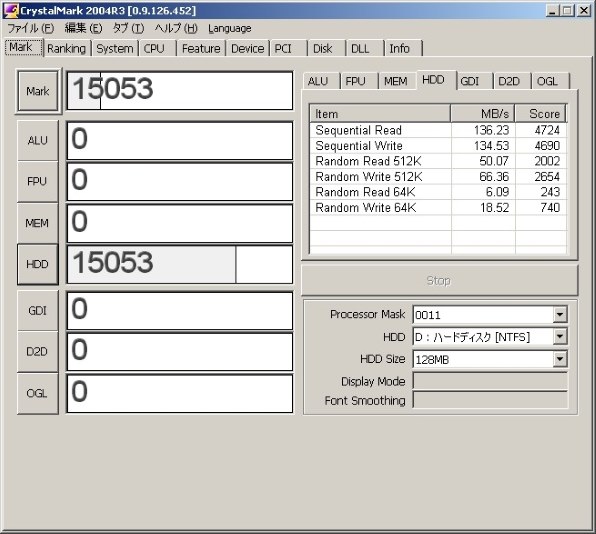Expand the HDD drive selection dropdown
This screenshot has width=596, height=534.
560,337
